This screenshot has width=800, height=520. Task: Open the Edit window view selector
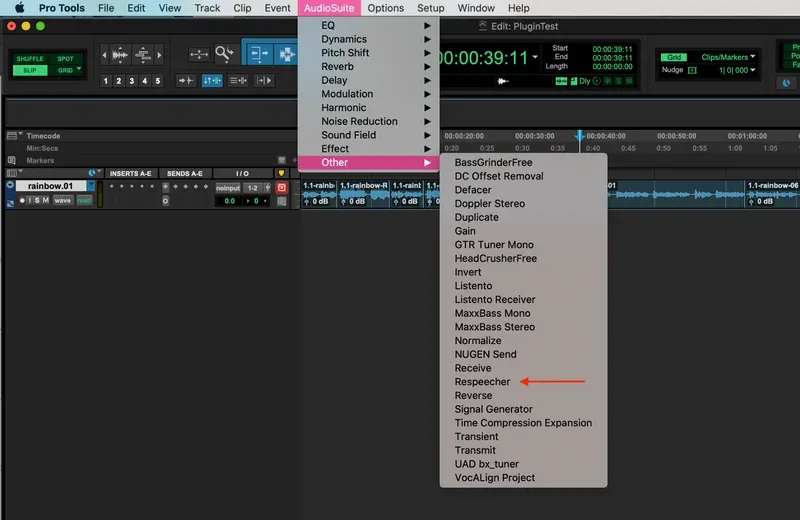(13, 173)
